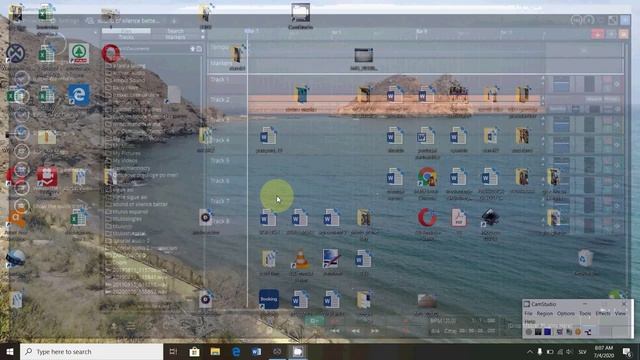The image size is (640, 360).
Task: Open notification center icon
Action: click(627, 351)
